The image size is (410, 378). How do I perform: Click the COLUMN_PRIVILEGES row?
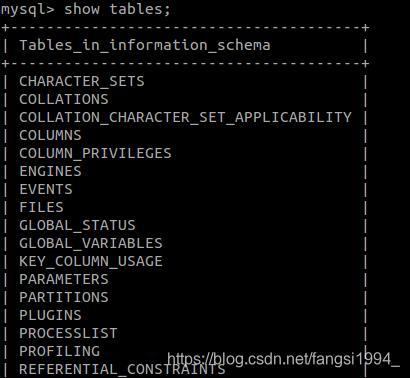(x=95, y=153)
